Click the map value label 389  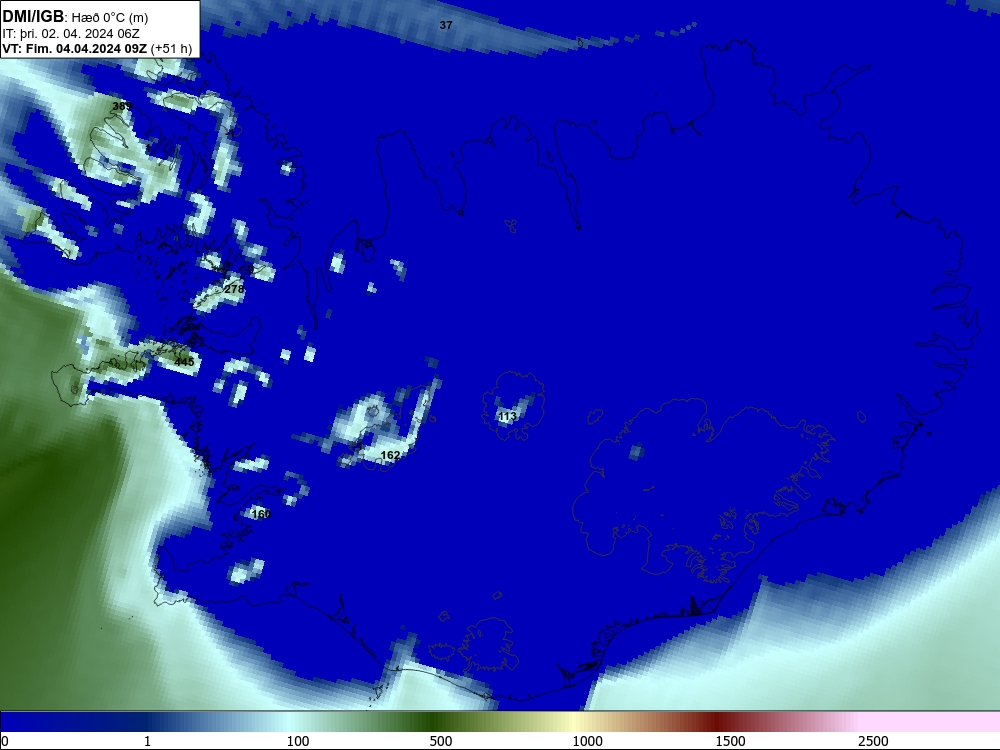coord(122,106)
